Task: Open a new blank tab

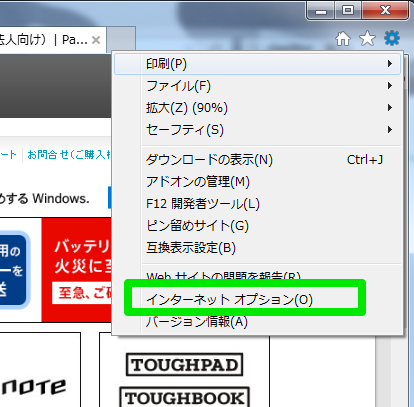Action: tap(121, 40)
